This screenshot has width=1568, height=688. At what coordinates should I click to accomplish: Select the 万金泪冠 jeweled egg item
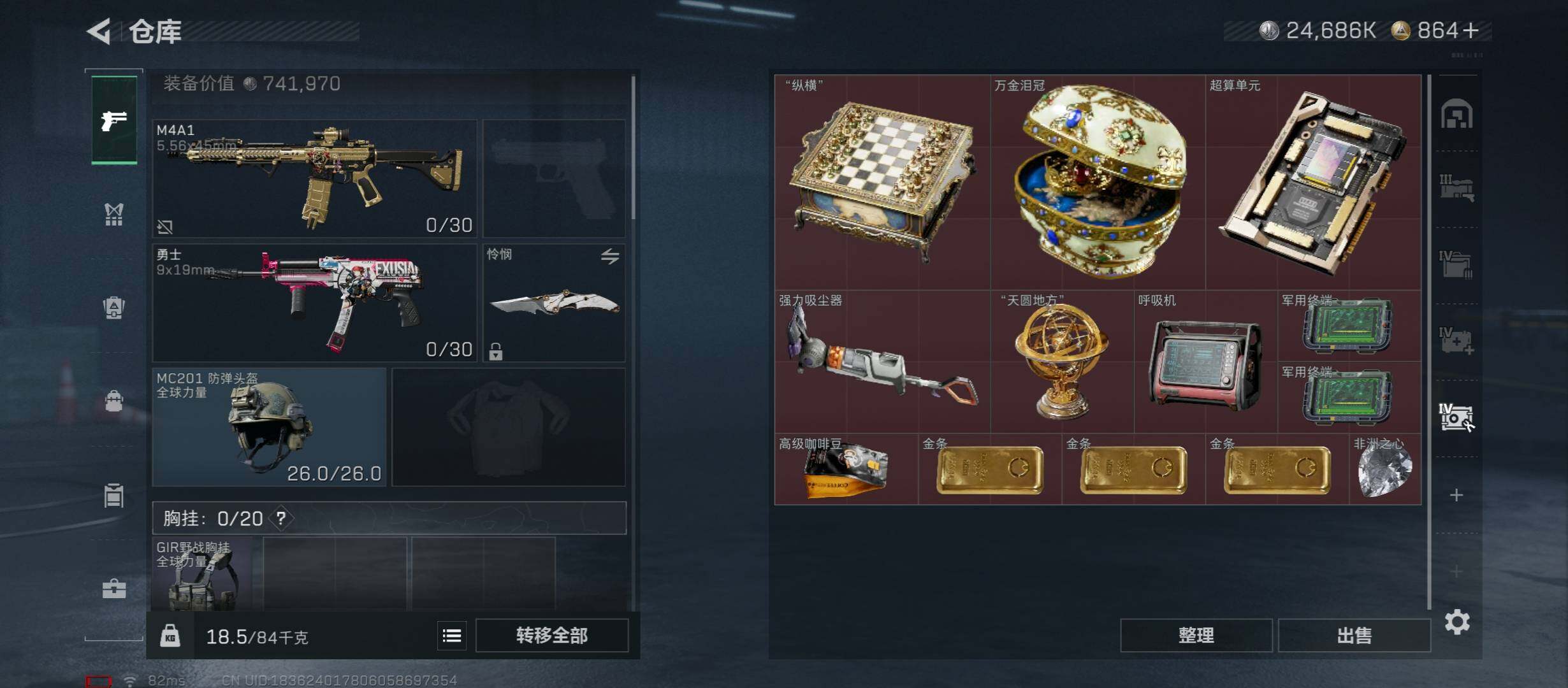click(1098, 182)
